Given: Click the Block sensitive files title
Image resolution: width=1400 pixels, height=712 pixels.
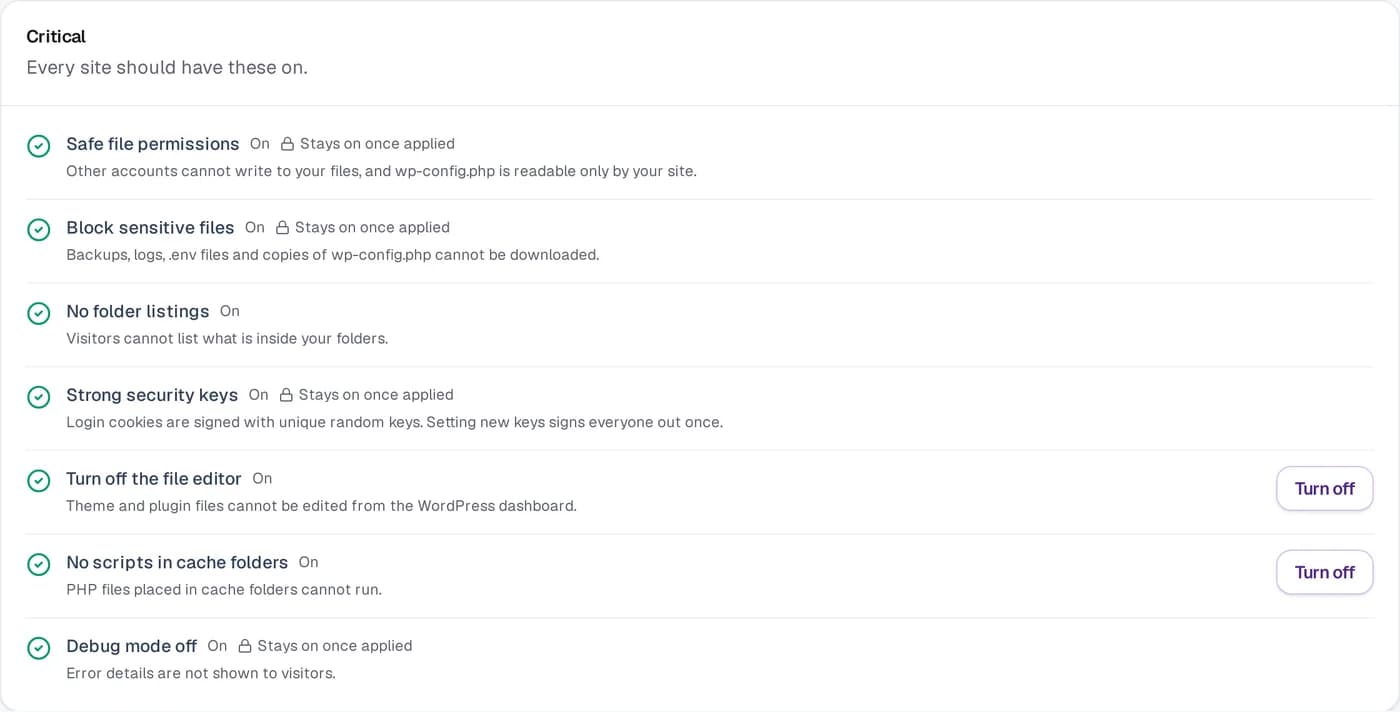Looking at the screenshot, I should tap(150, 228).
